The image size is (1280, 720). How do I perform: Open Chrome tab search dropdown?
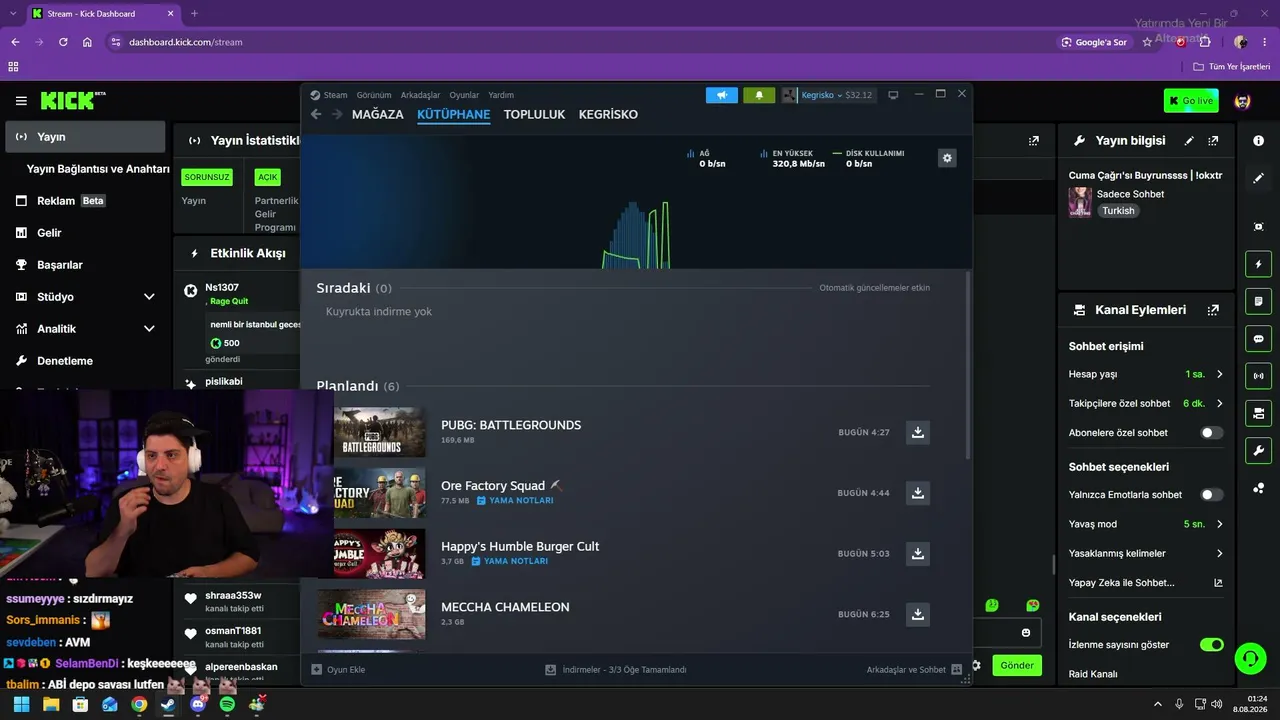point(12,14)
